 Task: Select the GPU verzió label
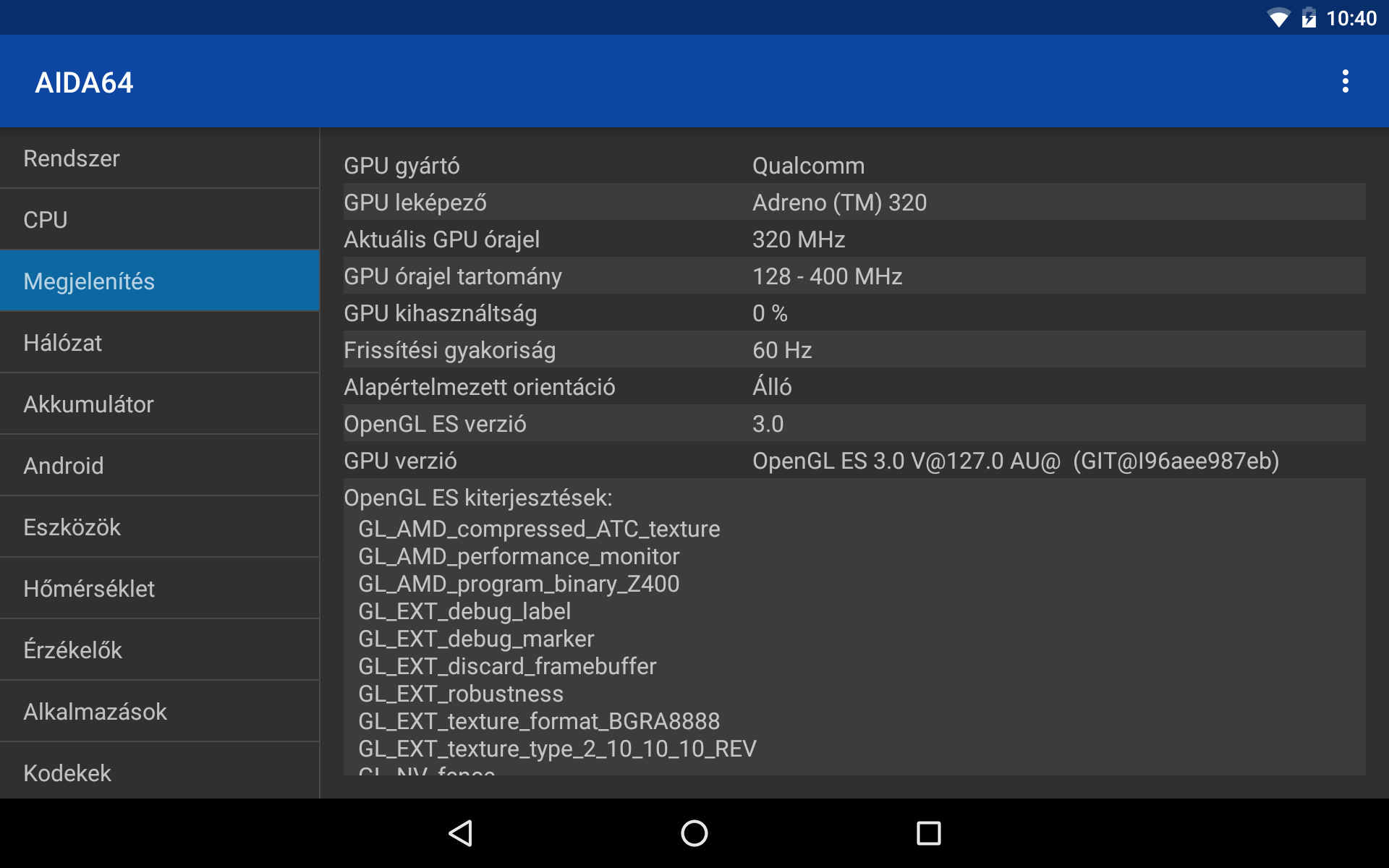pos(400,461)
